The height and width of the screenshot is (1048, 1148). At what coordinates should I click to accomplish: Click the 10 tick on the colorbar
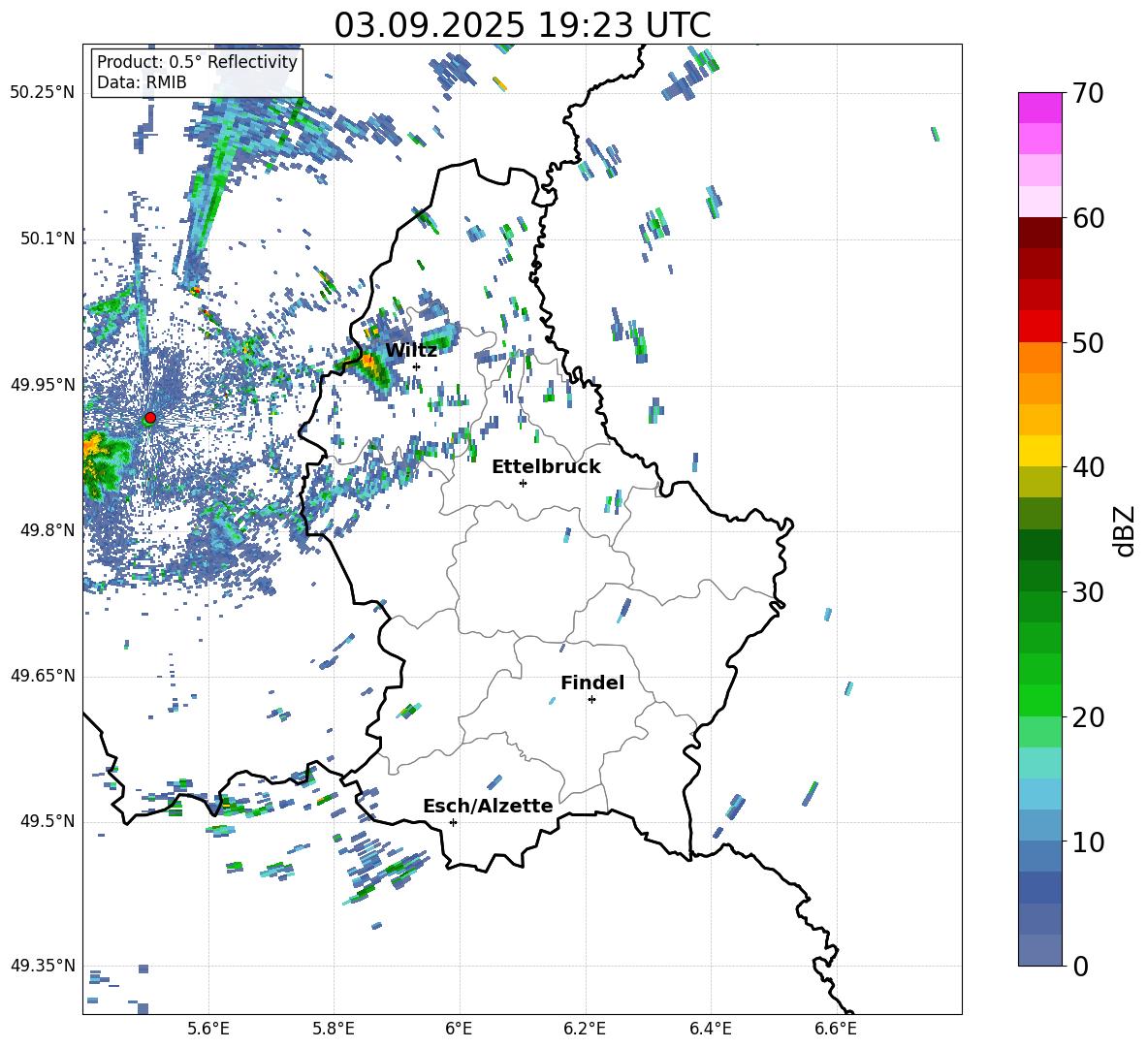(1088, 842)
